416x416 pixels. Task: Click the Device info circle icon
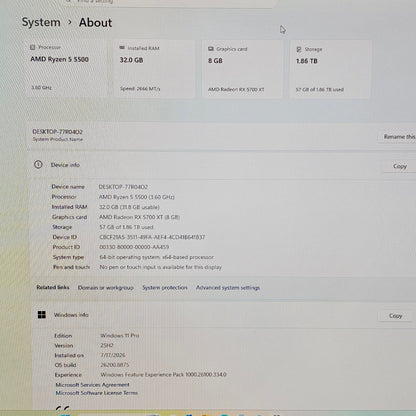[x=38, y=164]
